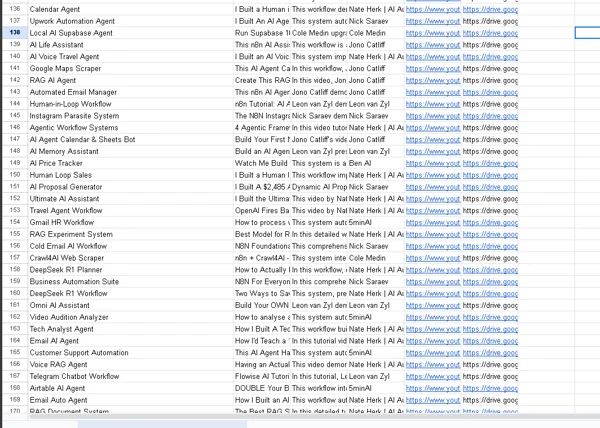Select the 'Omni AI Assistant' cell
The width and height of the screenshot is (600, 428).
(131, 305)
